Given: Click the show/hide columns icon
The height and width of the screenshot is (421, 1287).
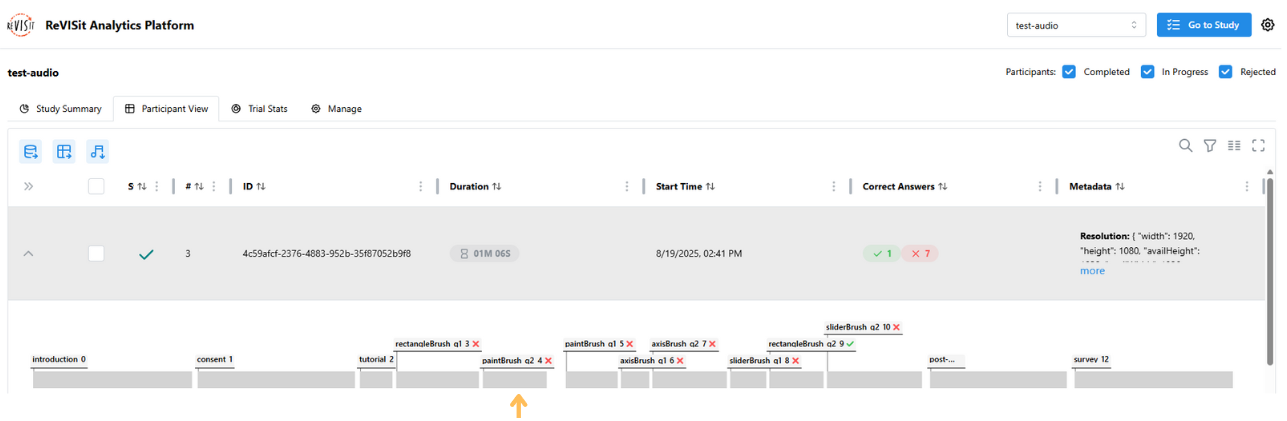Looking at the screenshot, I should (1234, 146).
